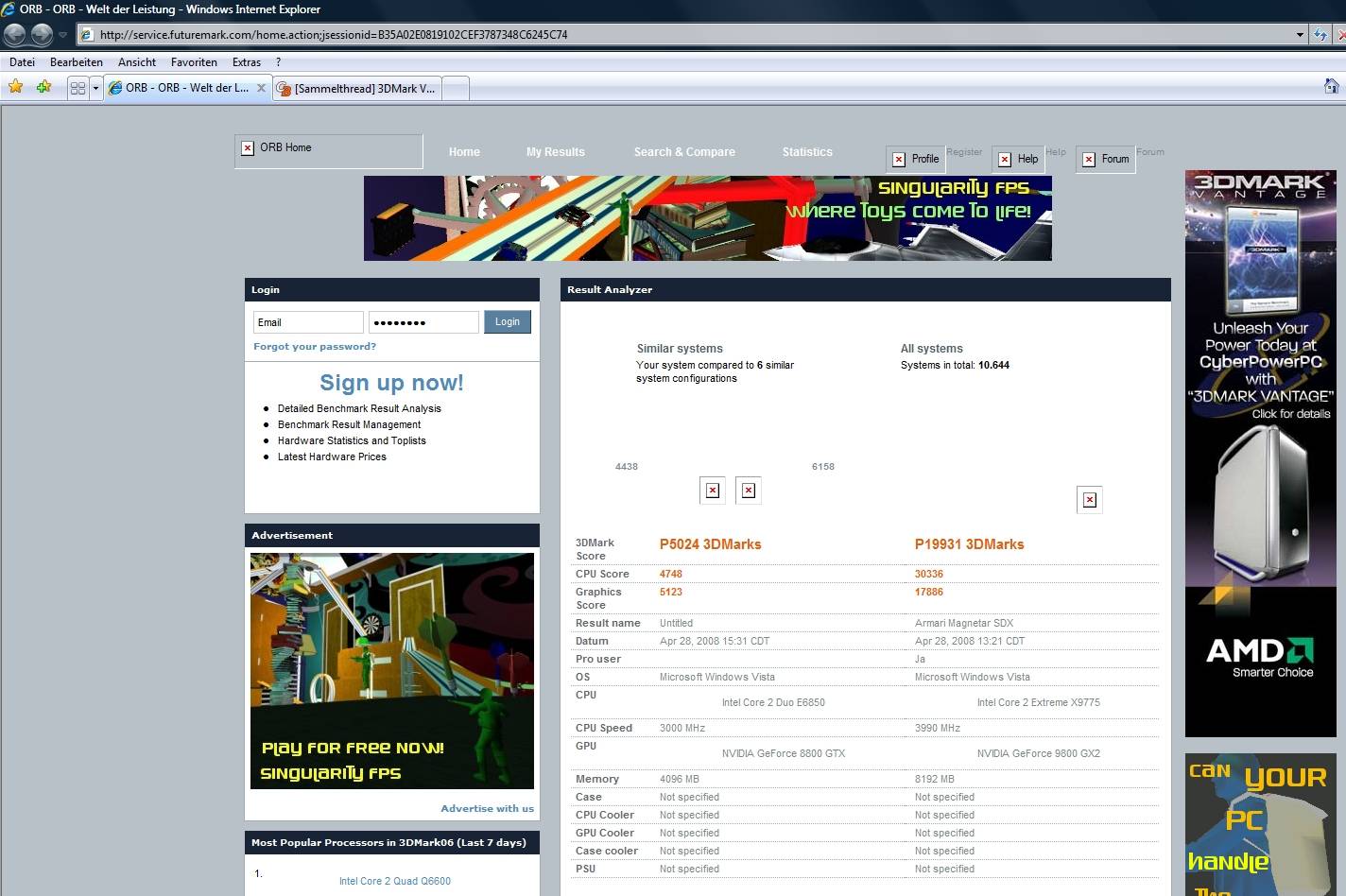Open the My Results navigation link

[x=556, y=152]
